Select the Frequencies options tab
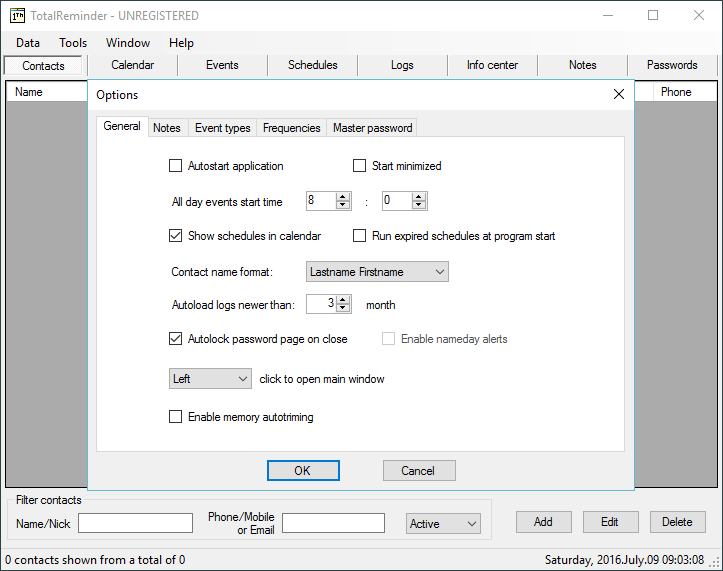The image size is (723, 571). [x=291, y=128]
